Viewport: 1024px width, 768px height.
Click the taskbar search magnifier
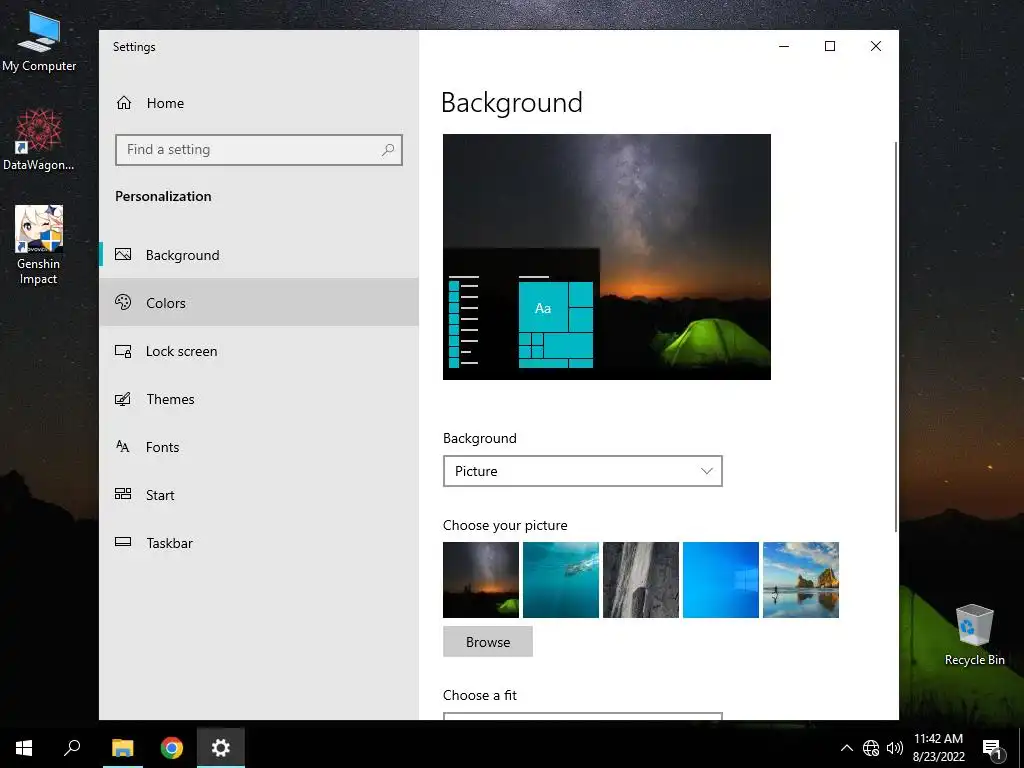click(x=72, y=748)
